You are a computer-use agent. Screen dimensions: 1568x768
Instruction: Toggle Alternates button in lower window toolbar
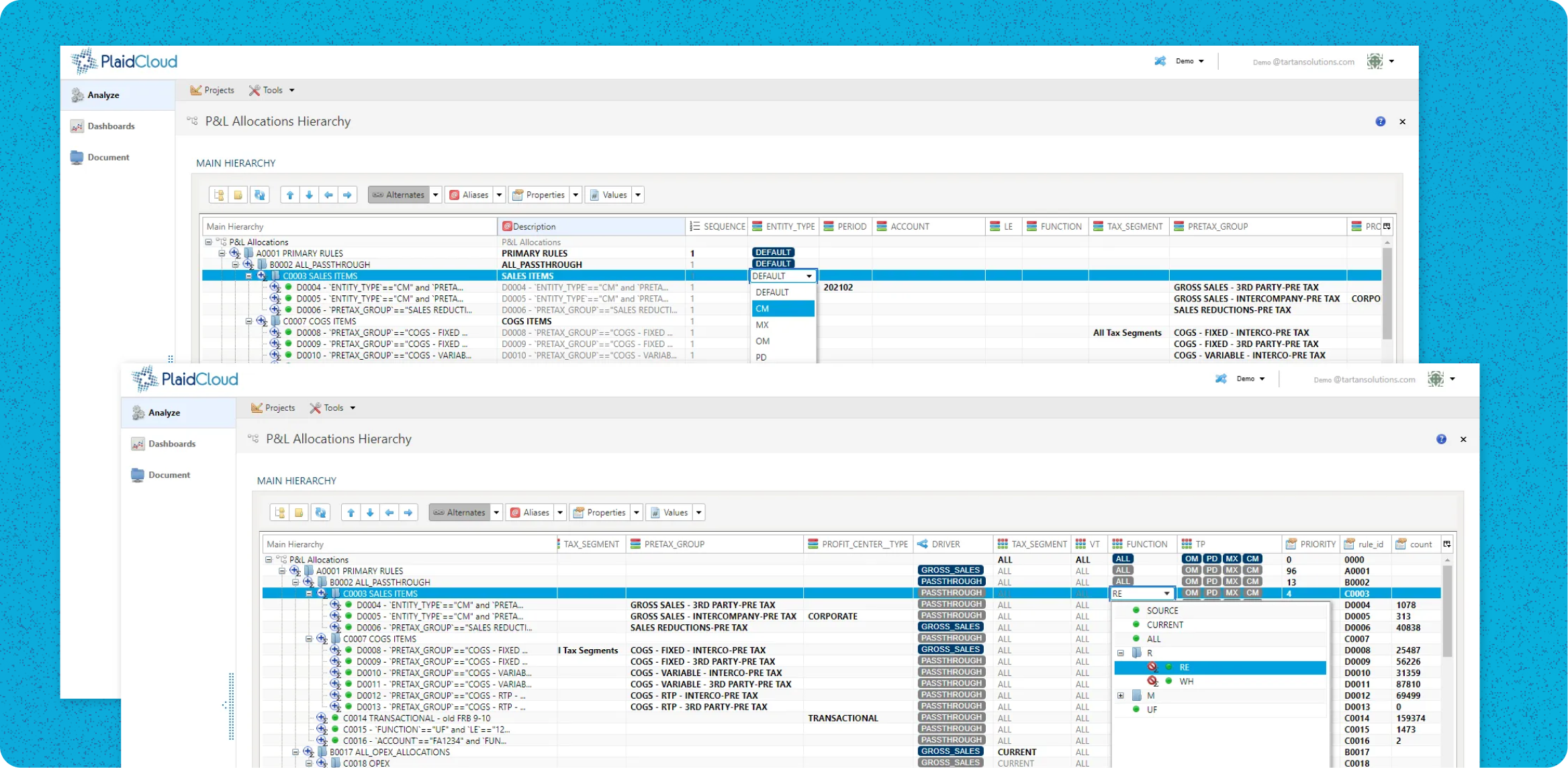point(459,512)
